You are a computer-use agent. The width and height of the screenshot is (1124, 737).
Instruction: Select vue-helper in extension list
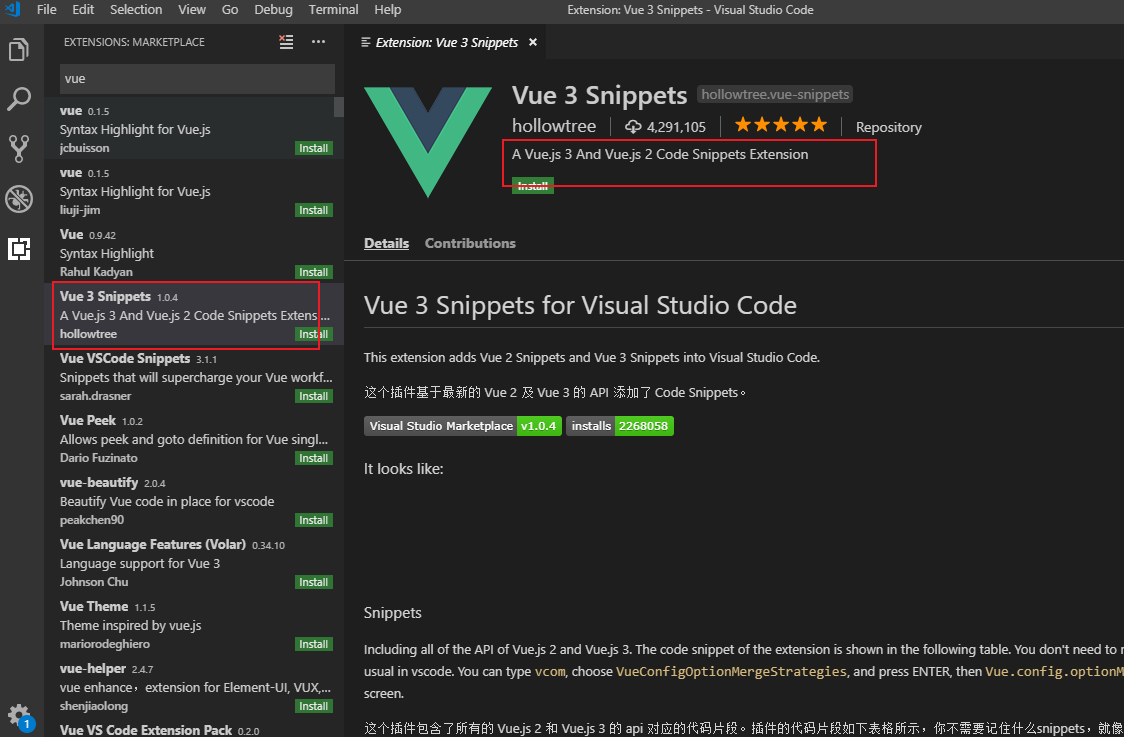[x=194, y=687]
